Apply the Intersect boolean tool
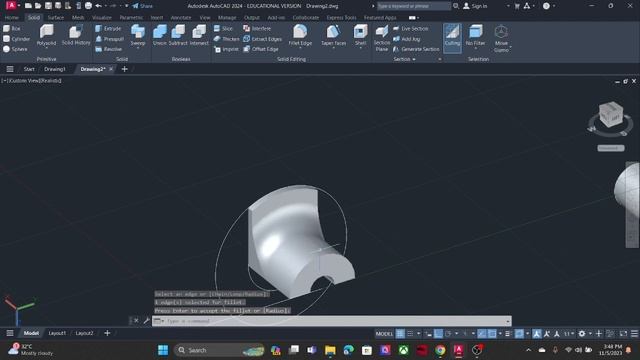 coord(199,35)
